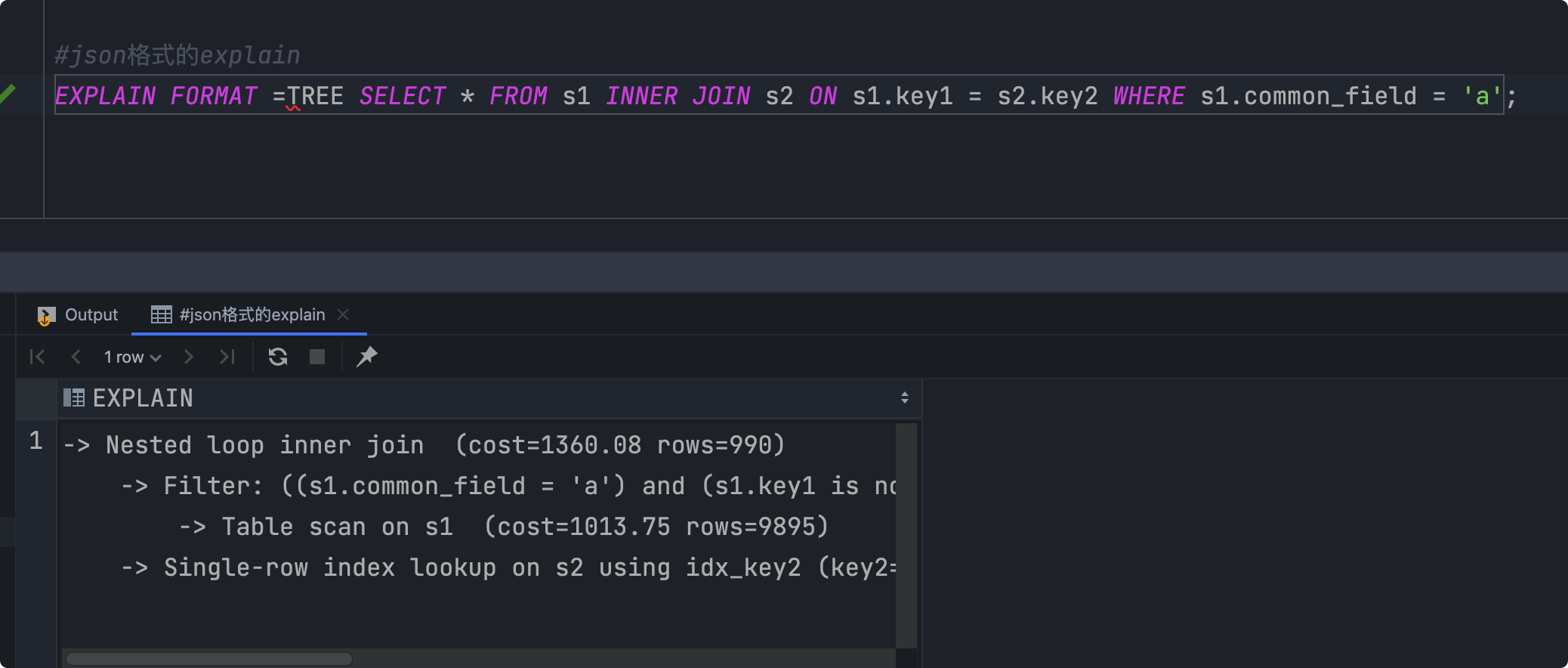Reload the result set with refresh icon

278,357
